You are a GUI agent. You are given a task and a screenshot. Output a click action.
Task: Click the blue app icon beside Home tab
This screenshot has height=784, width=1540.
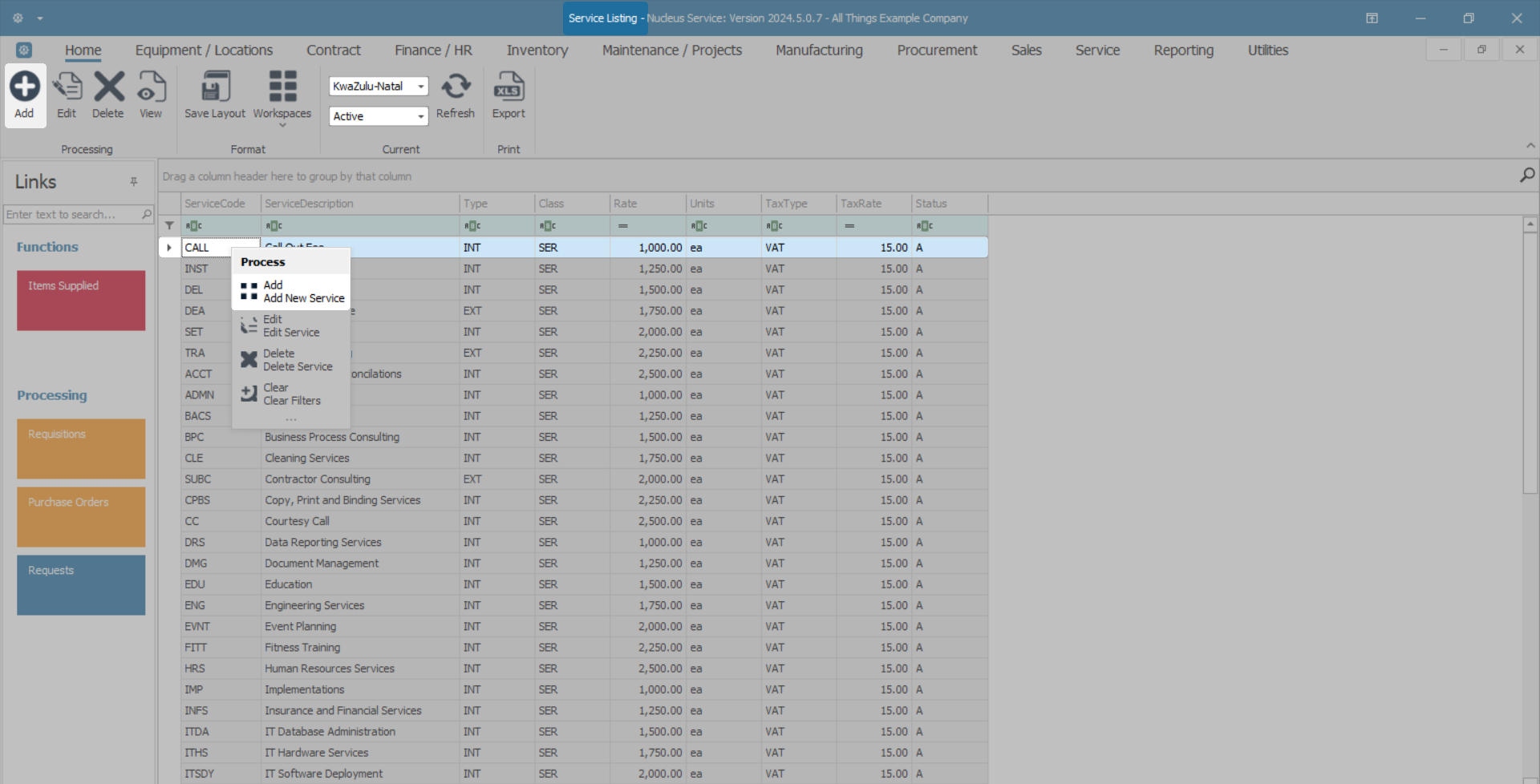pyautogui.click(x=24, y=50)
